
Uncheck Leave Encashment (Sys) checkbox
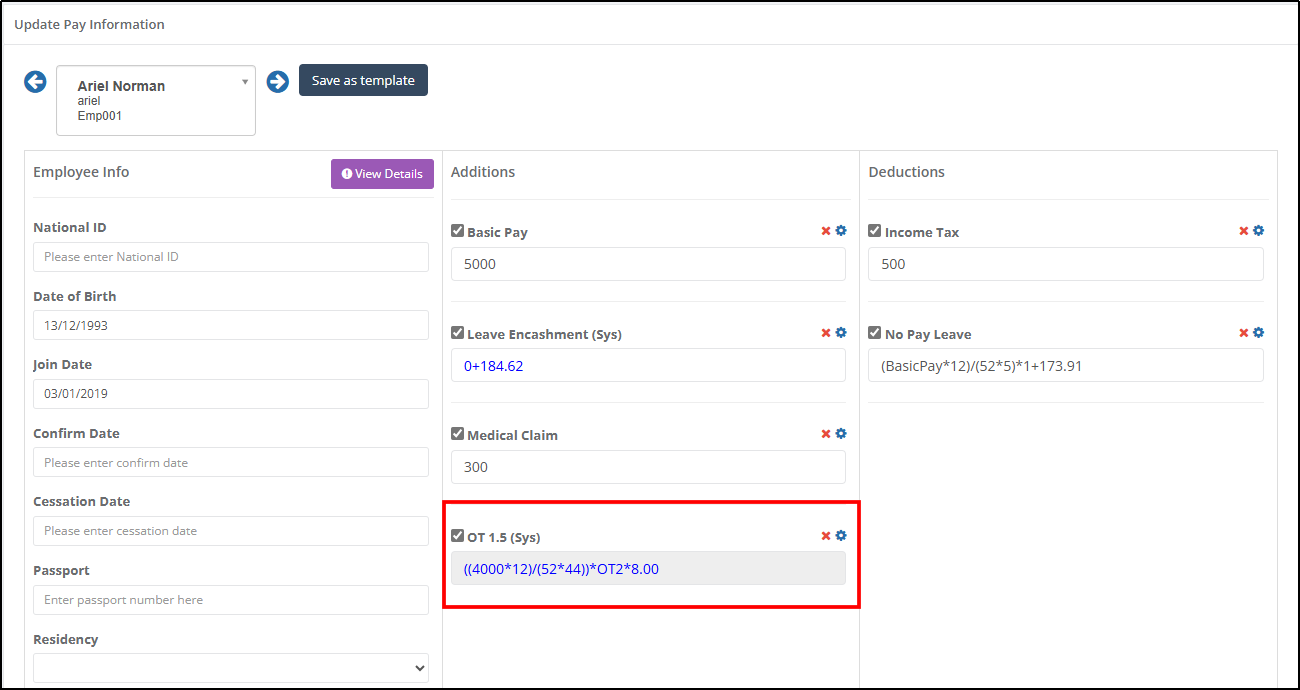click(458, 333)
